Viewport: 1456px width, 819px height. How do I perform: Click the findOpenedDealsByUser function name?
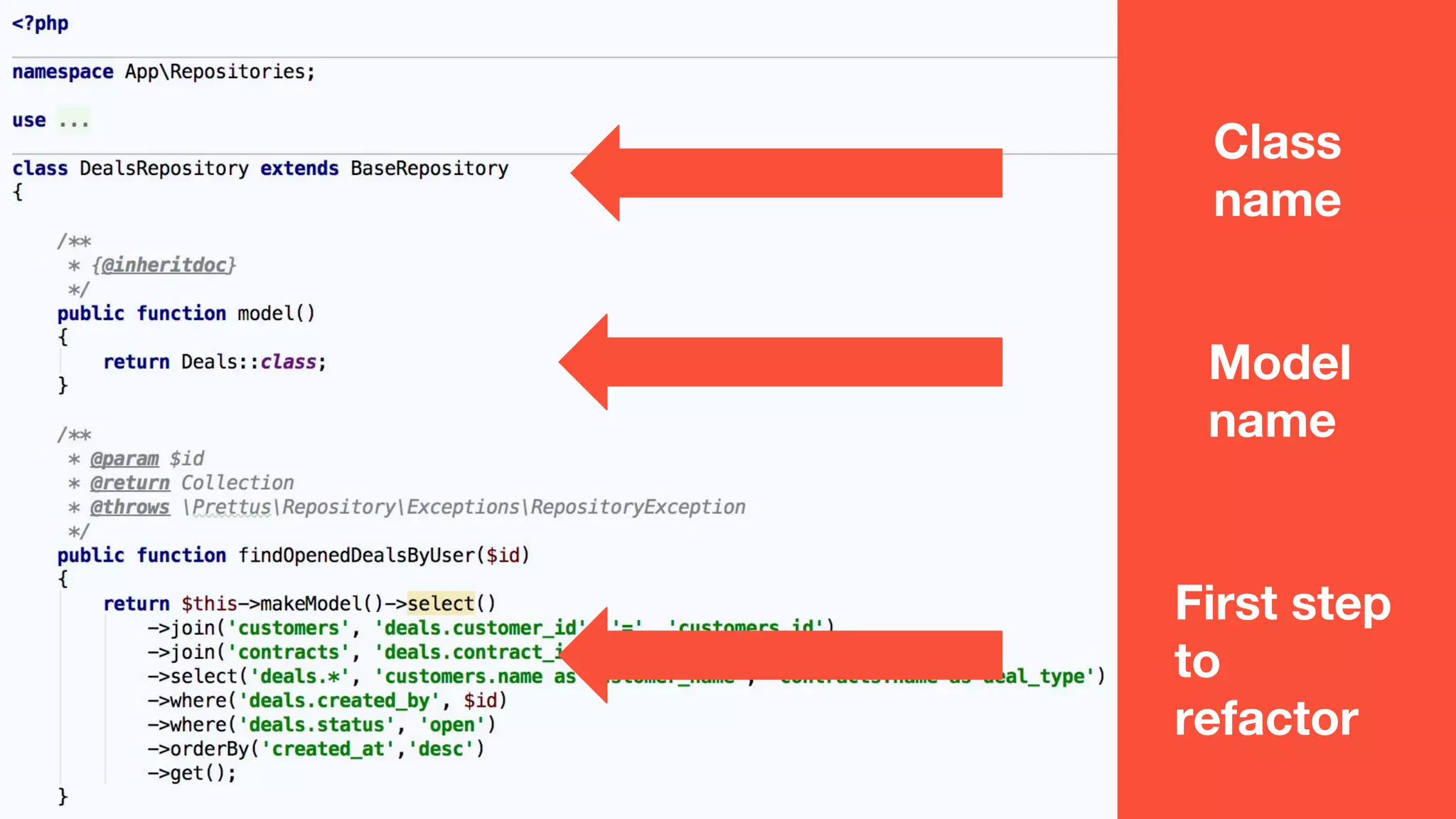pyautogui.click(x=356, y=555)
